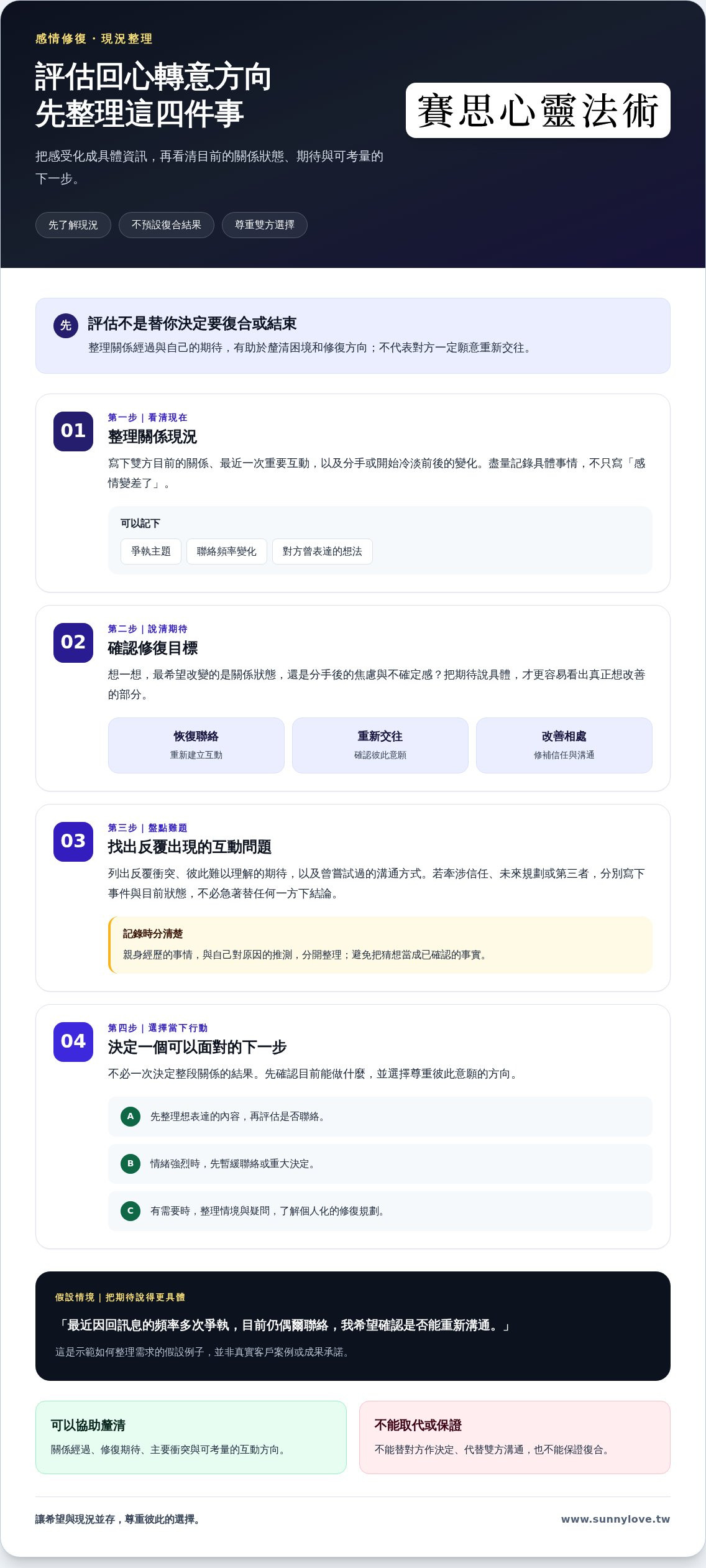Click the 感情修復・現況整理 label
Viewport: 706px width, 1568px height.
tap(94, 39)
